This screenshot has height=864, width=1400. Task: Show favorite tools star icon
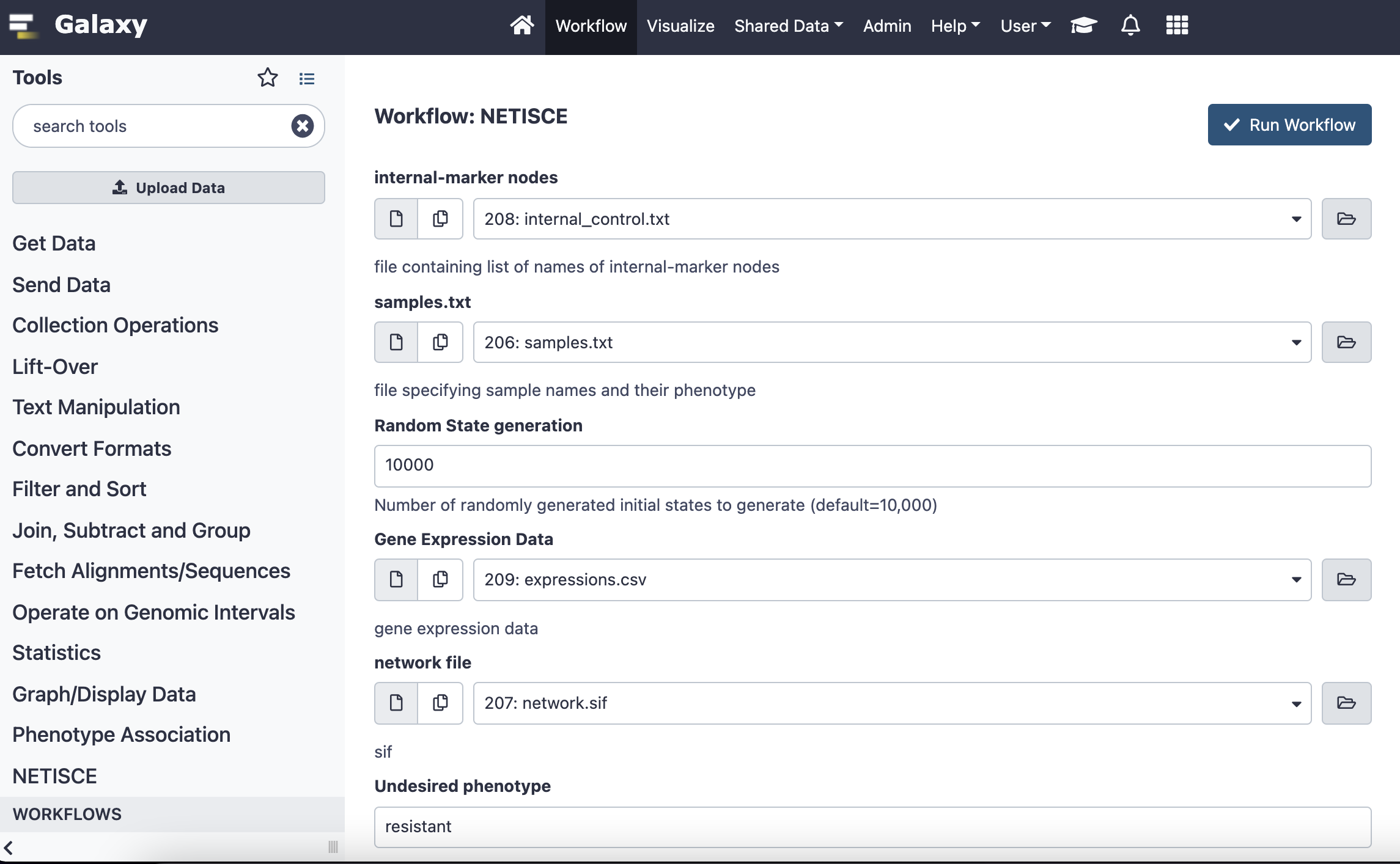(x=267, y=78)
